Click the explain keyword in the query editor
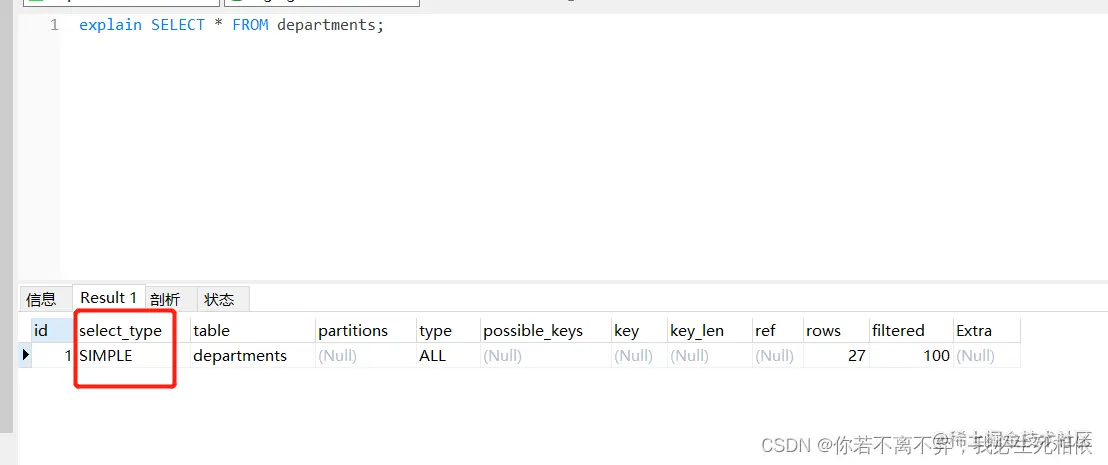Viewport: 1108px width, 465px height. point(110,25)
